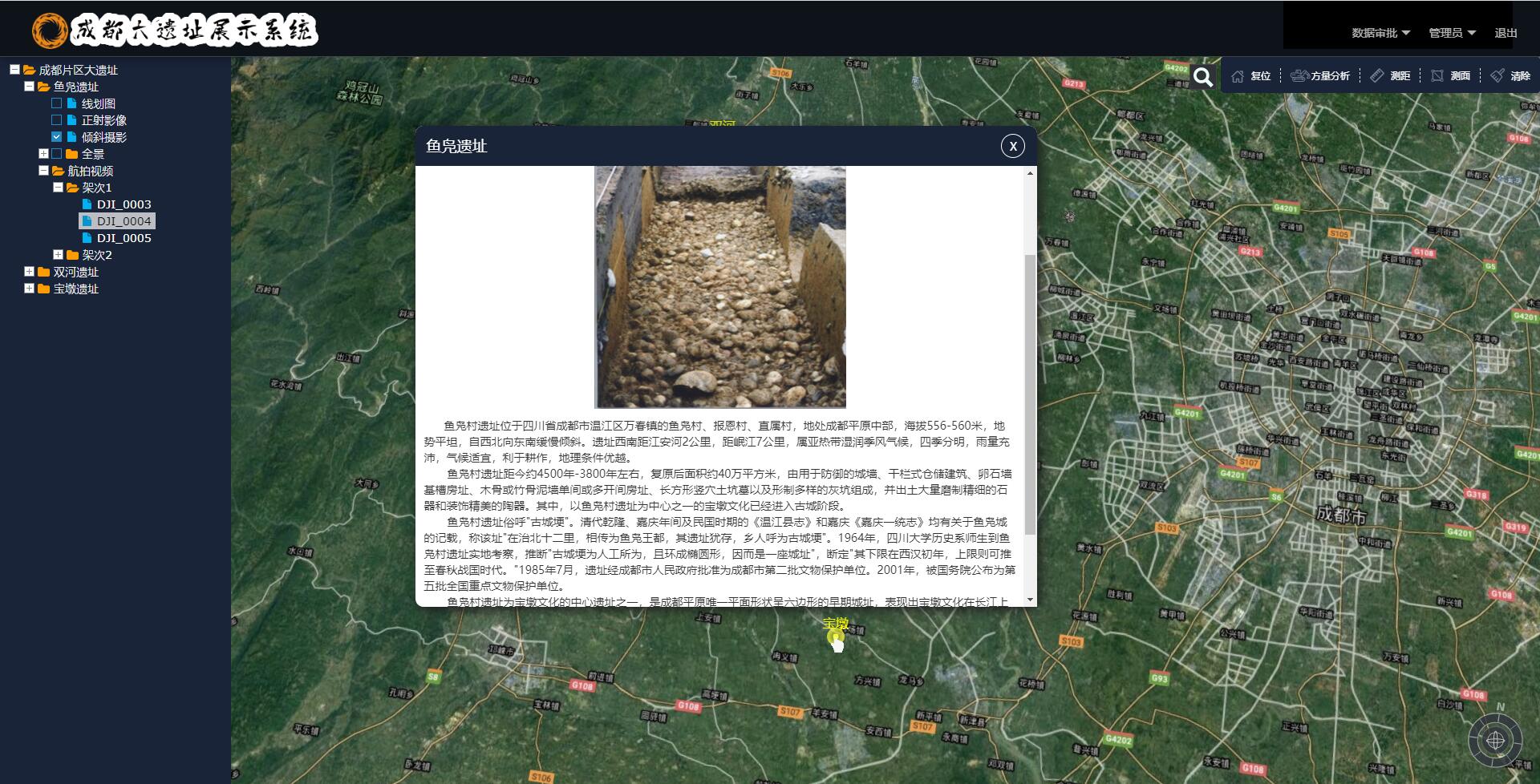
Task: Click the 方量分析 toolbar label
Action: [x=1331, y=76]
